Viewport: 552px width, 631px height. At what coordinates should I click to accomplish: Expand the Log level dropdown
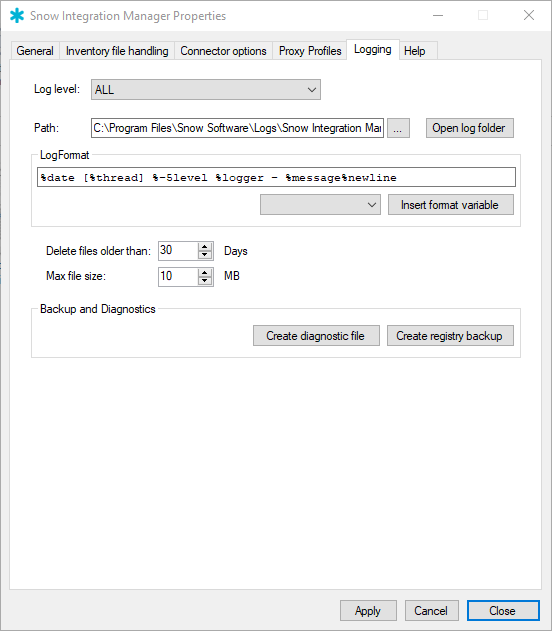tap(206, 89)
